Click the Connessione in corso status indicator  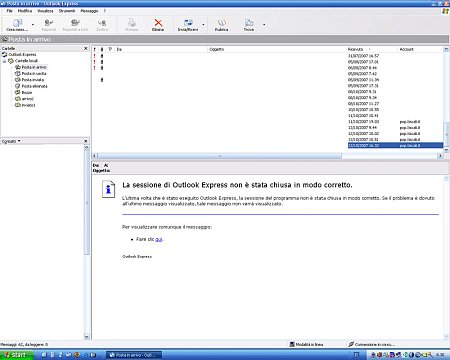coord(371,344)
